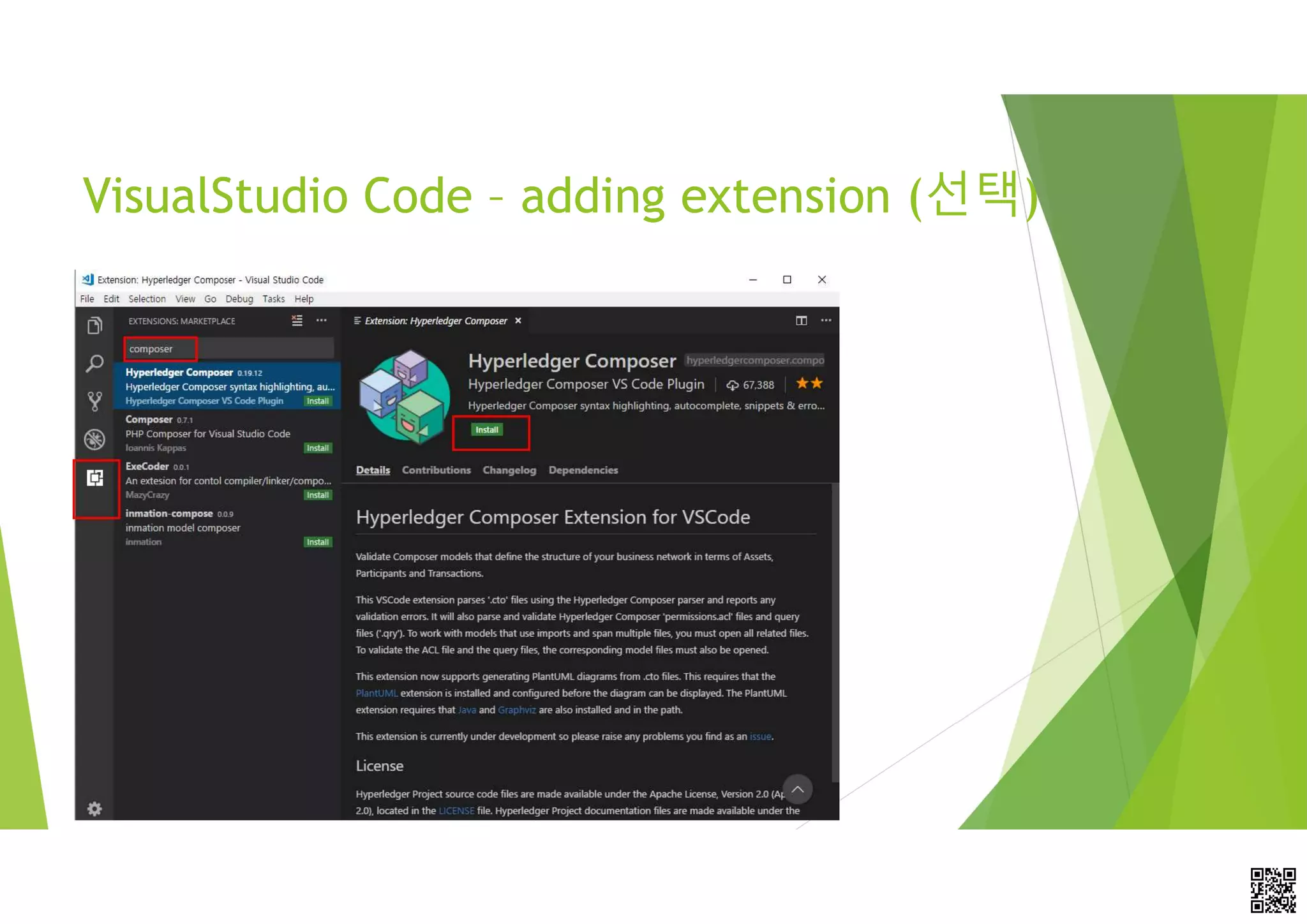
Task: Open the editor more actions ellipsis menu
Action: click(x=826, y=320)
